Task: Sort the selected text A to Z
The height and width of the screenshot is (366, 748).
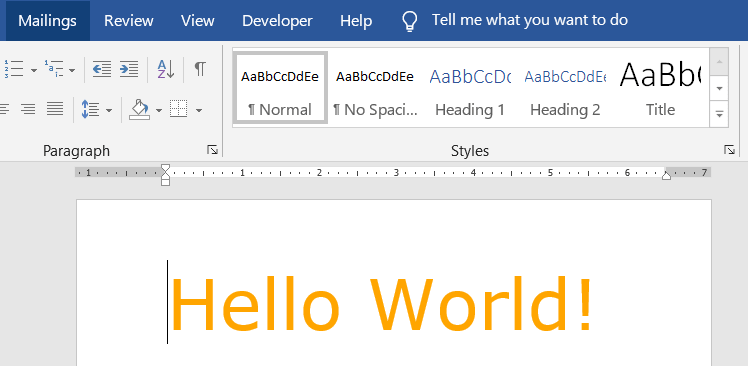Action: pyautogui.click(x=166, y=69)
